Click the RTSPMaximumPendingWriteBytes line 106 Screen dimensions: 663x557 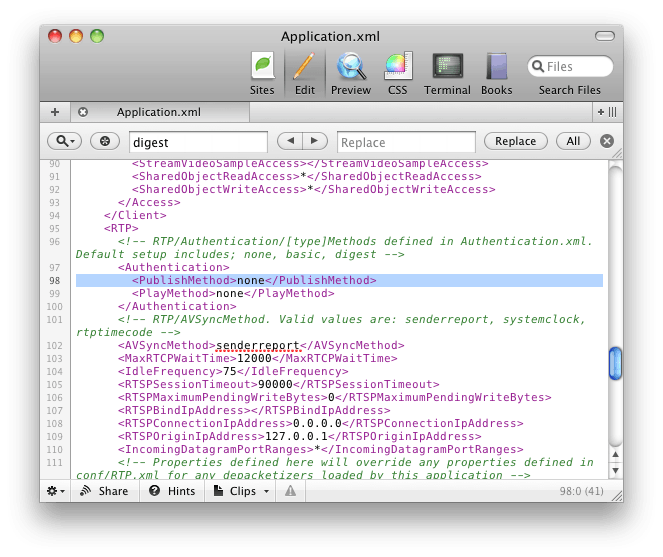pyautogui.click(x=334, y=398)
